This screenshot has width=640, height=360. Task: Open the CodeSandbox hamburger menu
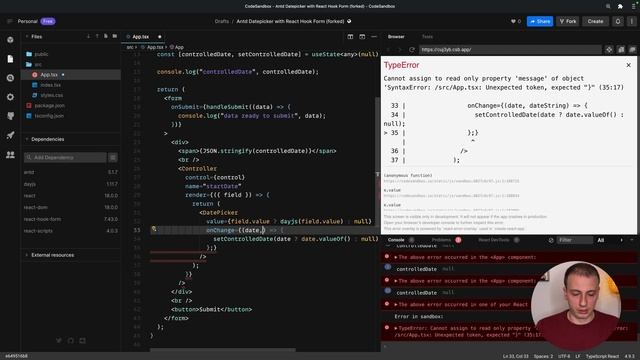(x=9, y=21)
